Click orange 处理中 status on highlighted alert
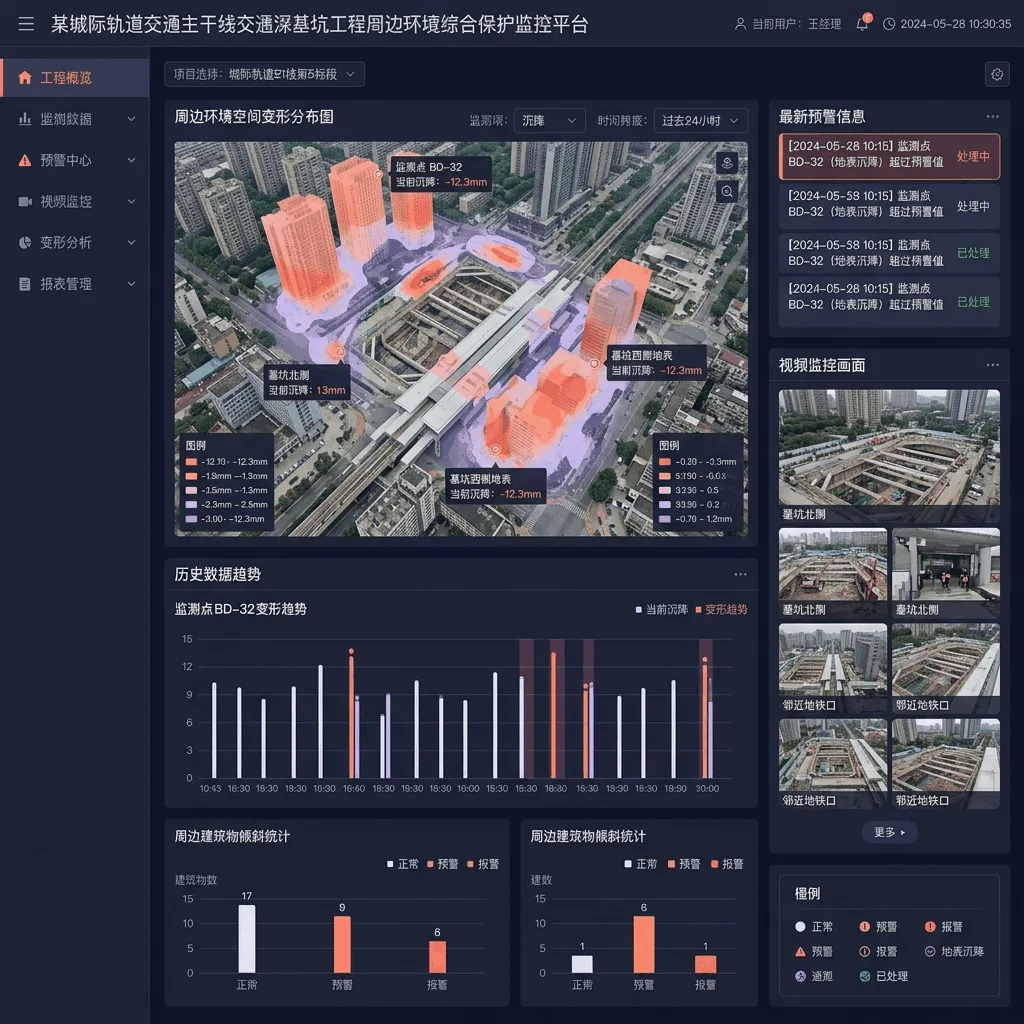The width and height of the screenshot is (1024, 1024). point(973,156)
